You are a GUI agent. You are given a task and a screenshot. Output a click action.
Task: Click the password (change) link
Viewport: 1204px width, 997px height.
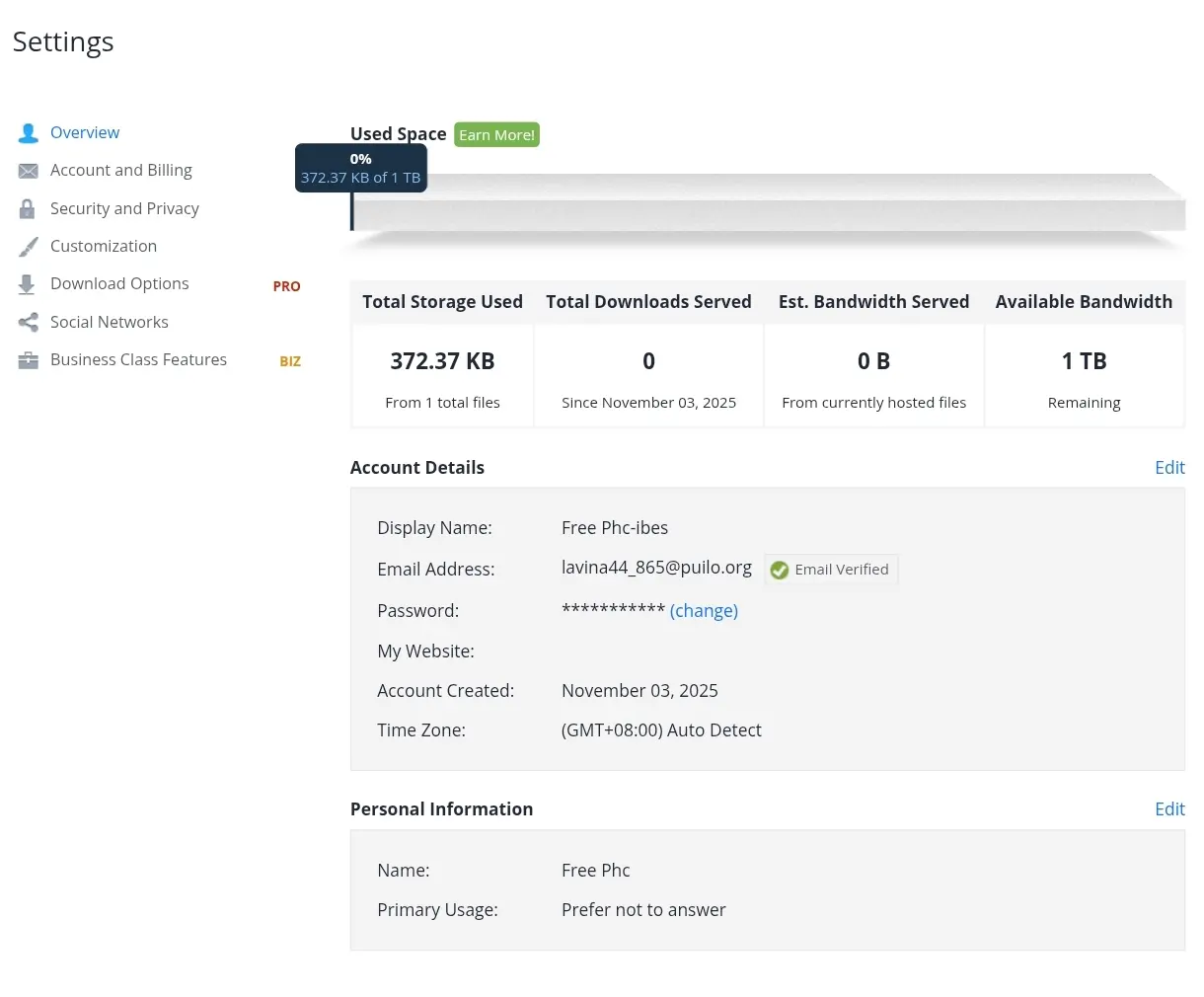click(704, 610)
